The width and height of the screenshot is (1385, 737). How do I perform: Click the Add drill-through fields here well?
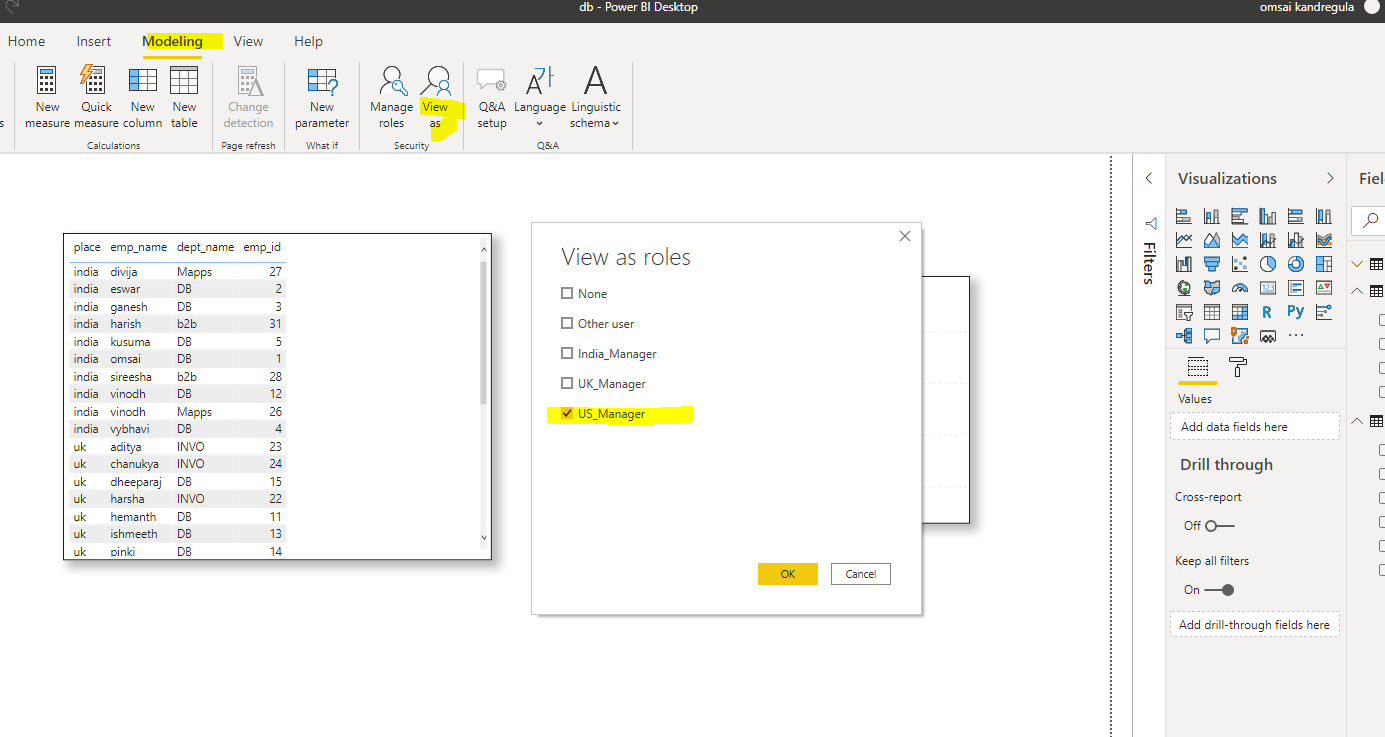point(1254,624)
